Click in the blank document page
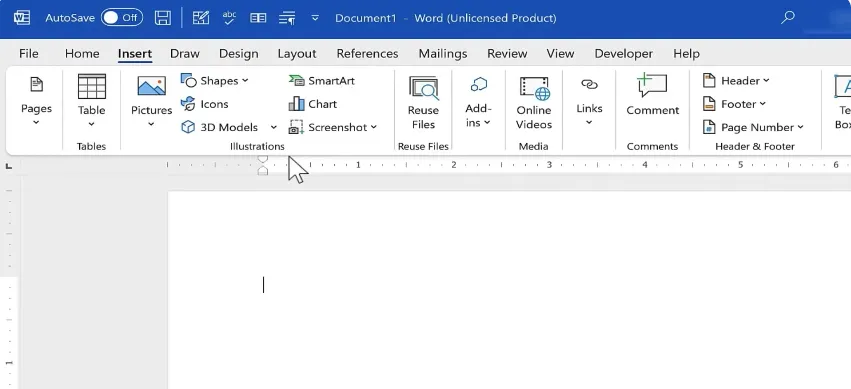This screenshot has width=851, height=389. 509,290
